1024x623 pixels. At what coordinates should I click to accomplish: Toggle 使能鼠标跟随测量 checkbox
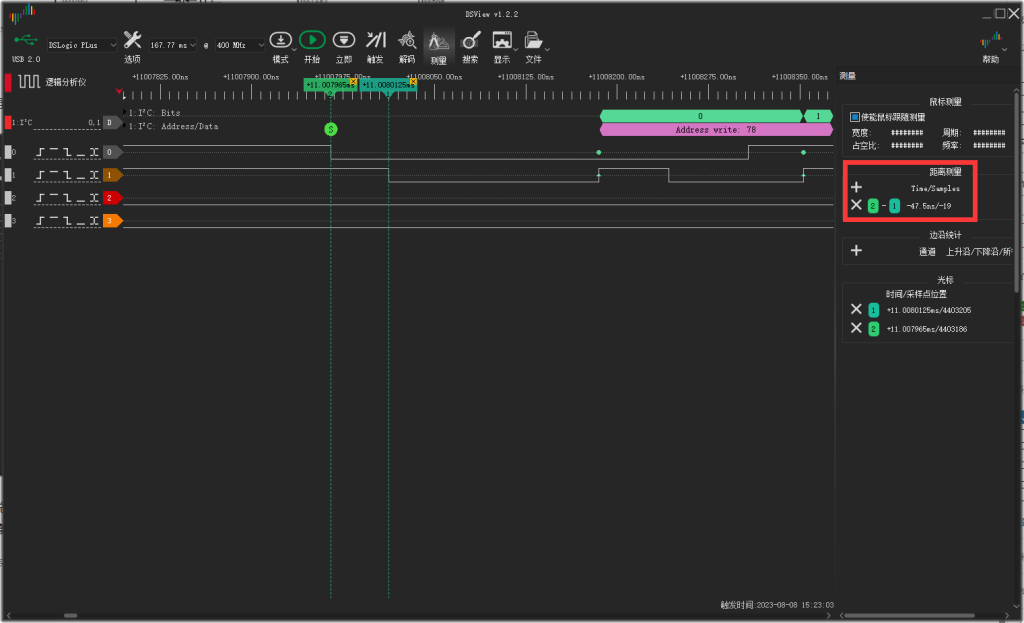point(854,117)
